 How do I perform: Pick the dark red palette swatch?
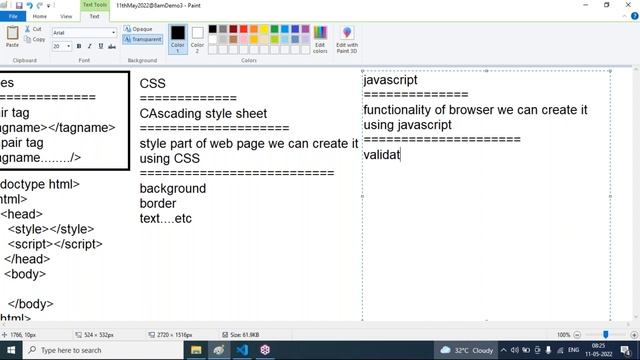233,29
